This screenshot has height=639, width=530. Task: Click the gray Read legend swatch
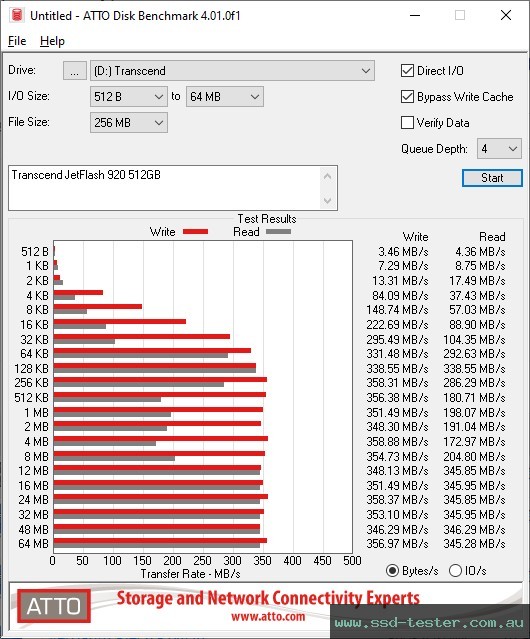point(278,232)
